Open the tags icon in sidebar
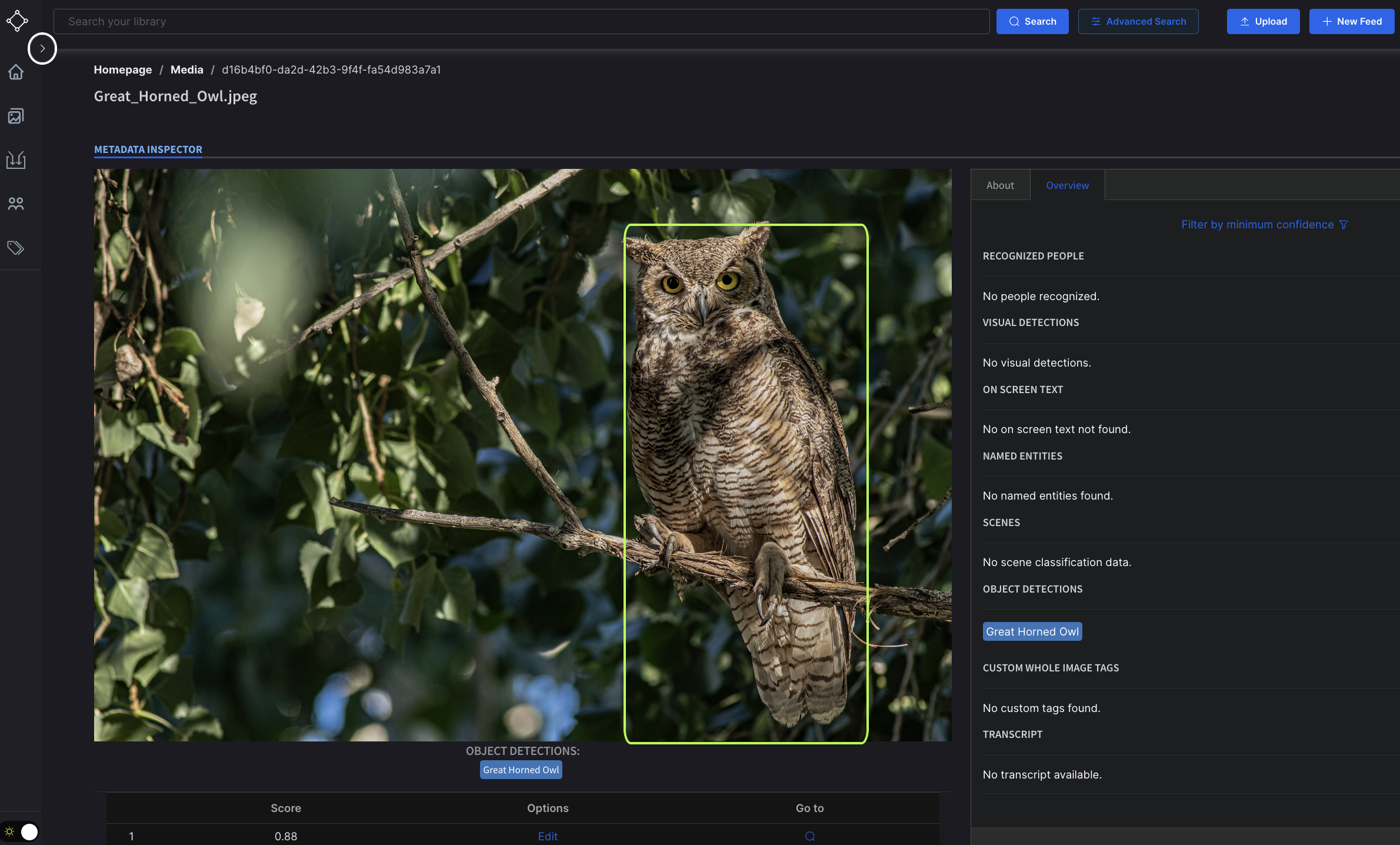The image size is (1400, 845). point(16,248)
